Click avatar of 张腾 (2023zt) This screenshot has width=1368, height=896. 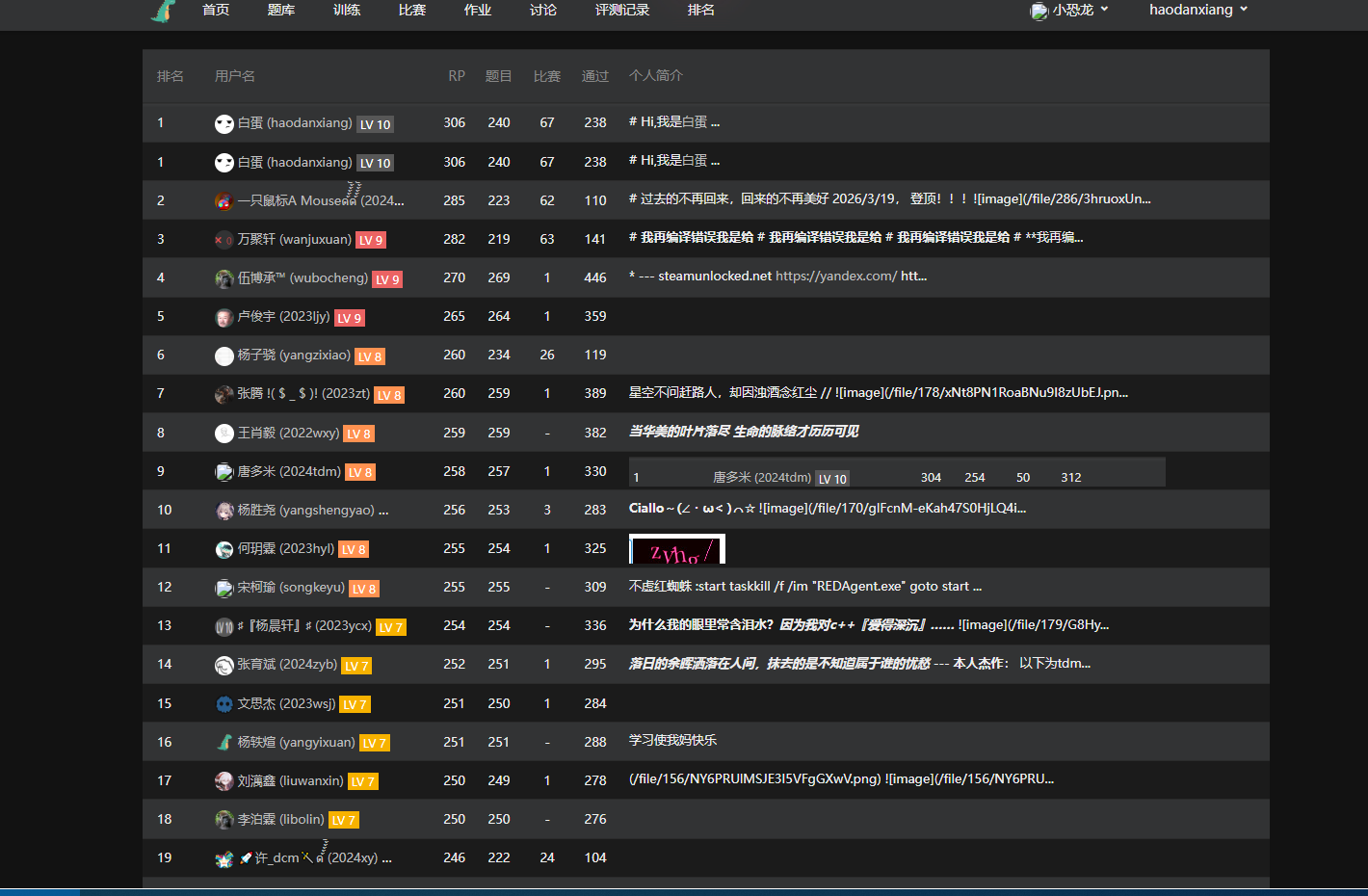coord(224,394)
